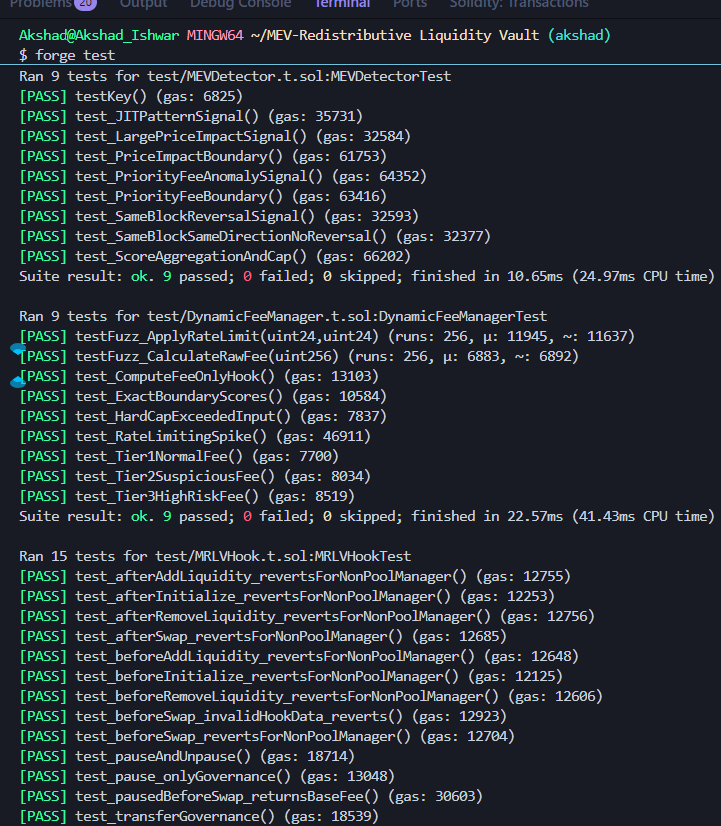Click 'test_beforeRemoveLiquidity_revertsForNonPoolManager()' test name
The image size is (721, 826).
coord(287,697)
